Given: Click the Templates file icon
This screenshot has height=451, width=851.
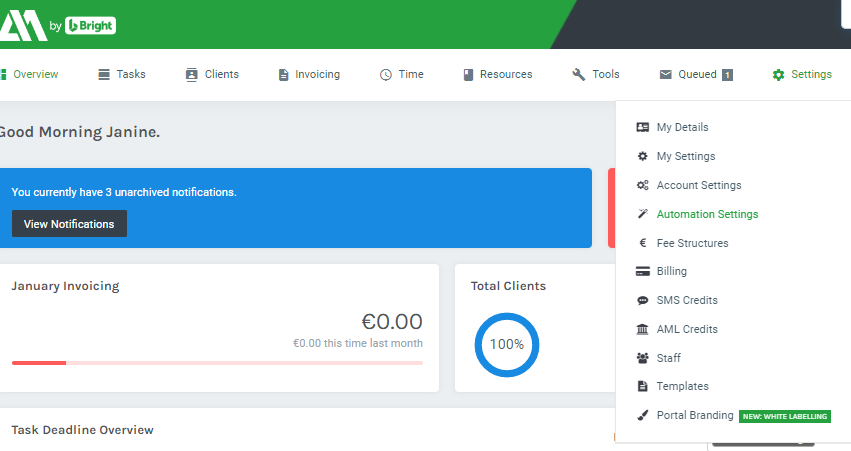Looking at the screenshot, I should (x=643, y=386).
